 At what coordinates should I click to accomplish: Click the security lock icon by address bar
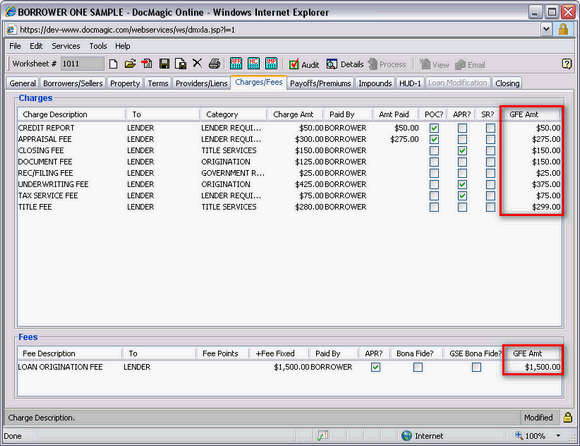[563, 29]
